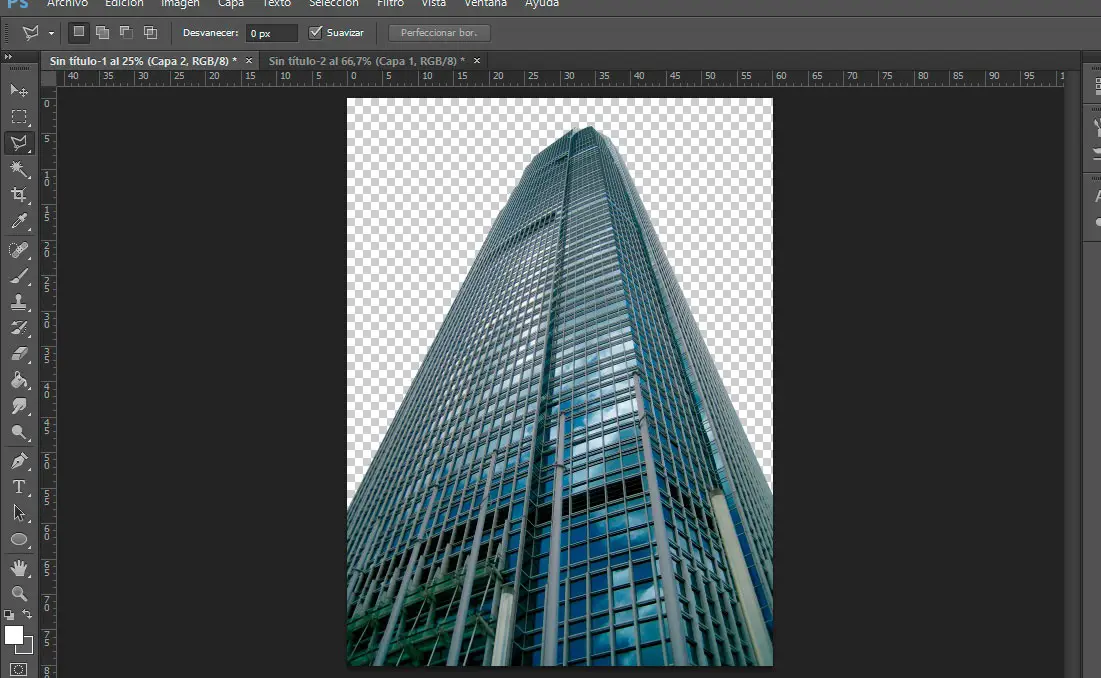1101x678 pixels.
Task: Close the Sin título-2 document tab
Action: [x=477, y=61]
